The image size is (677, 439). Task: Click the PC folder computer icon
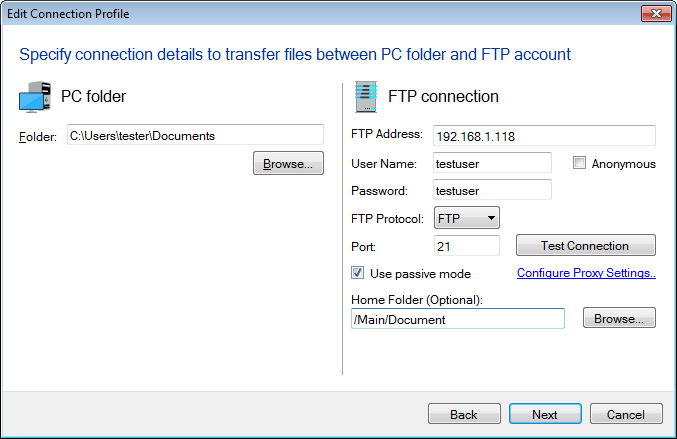coord(35,97)
